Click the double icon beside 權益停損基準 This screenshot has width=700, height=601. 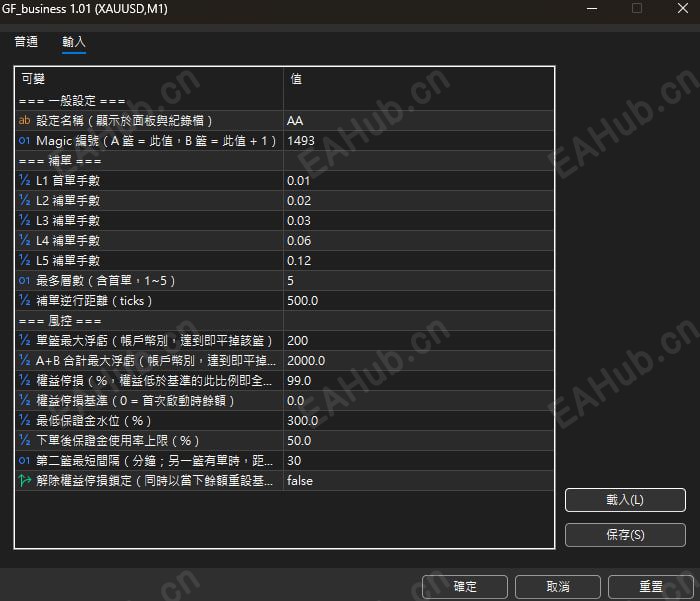(x=25, y=401)
